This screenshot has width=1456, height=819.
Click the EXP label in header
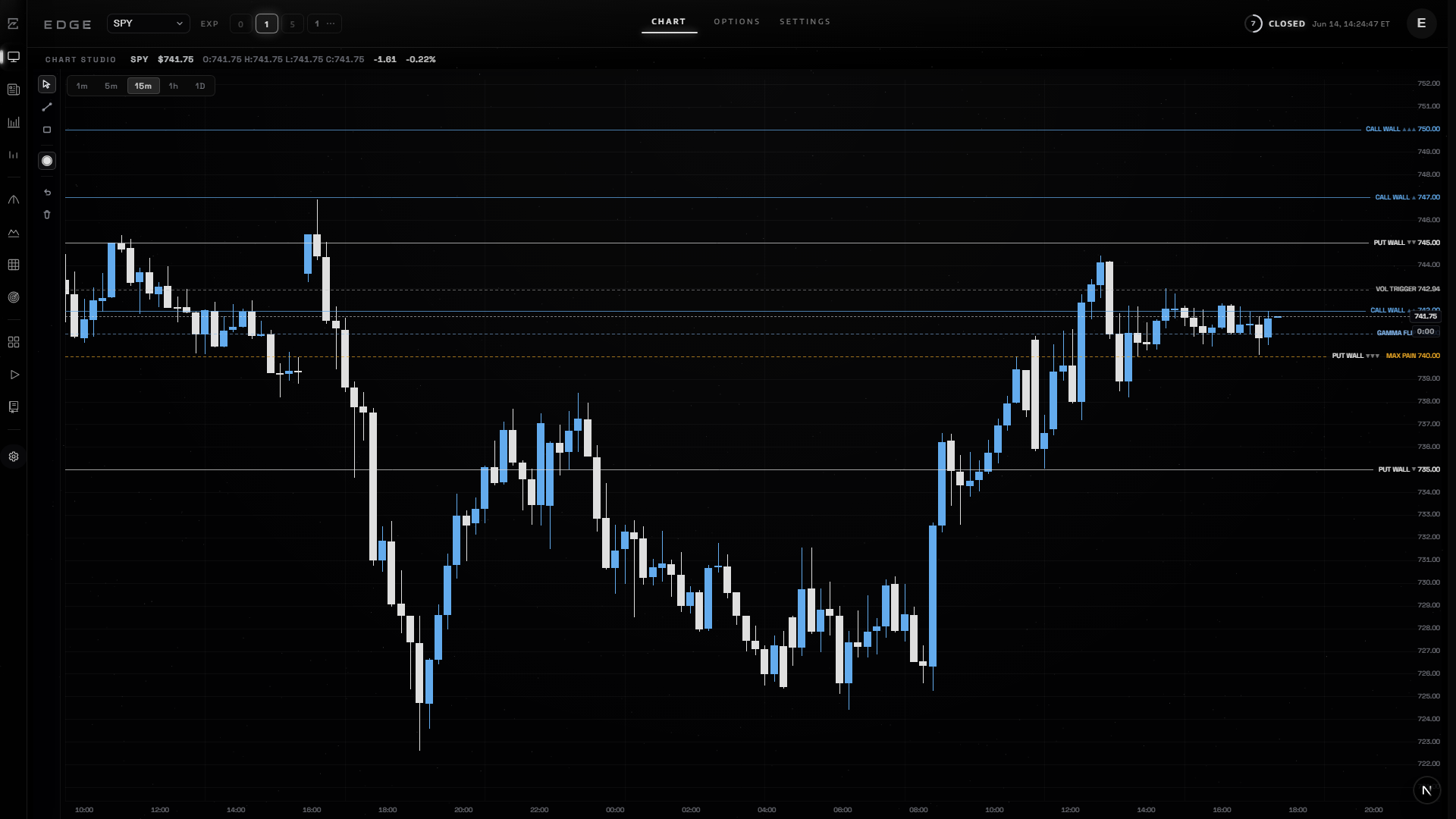209,24
